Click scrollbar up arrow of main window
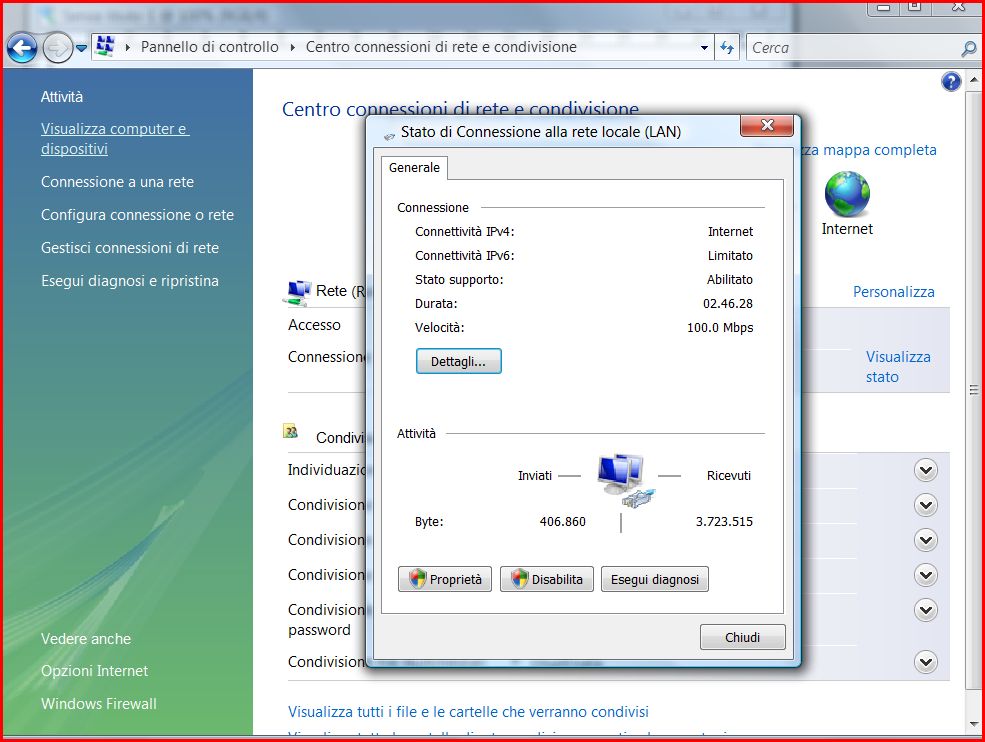 point(974,79)
